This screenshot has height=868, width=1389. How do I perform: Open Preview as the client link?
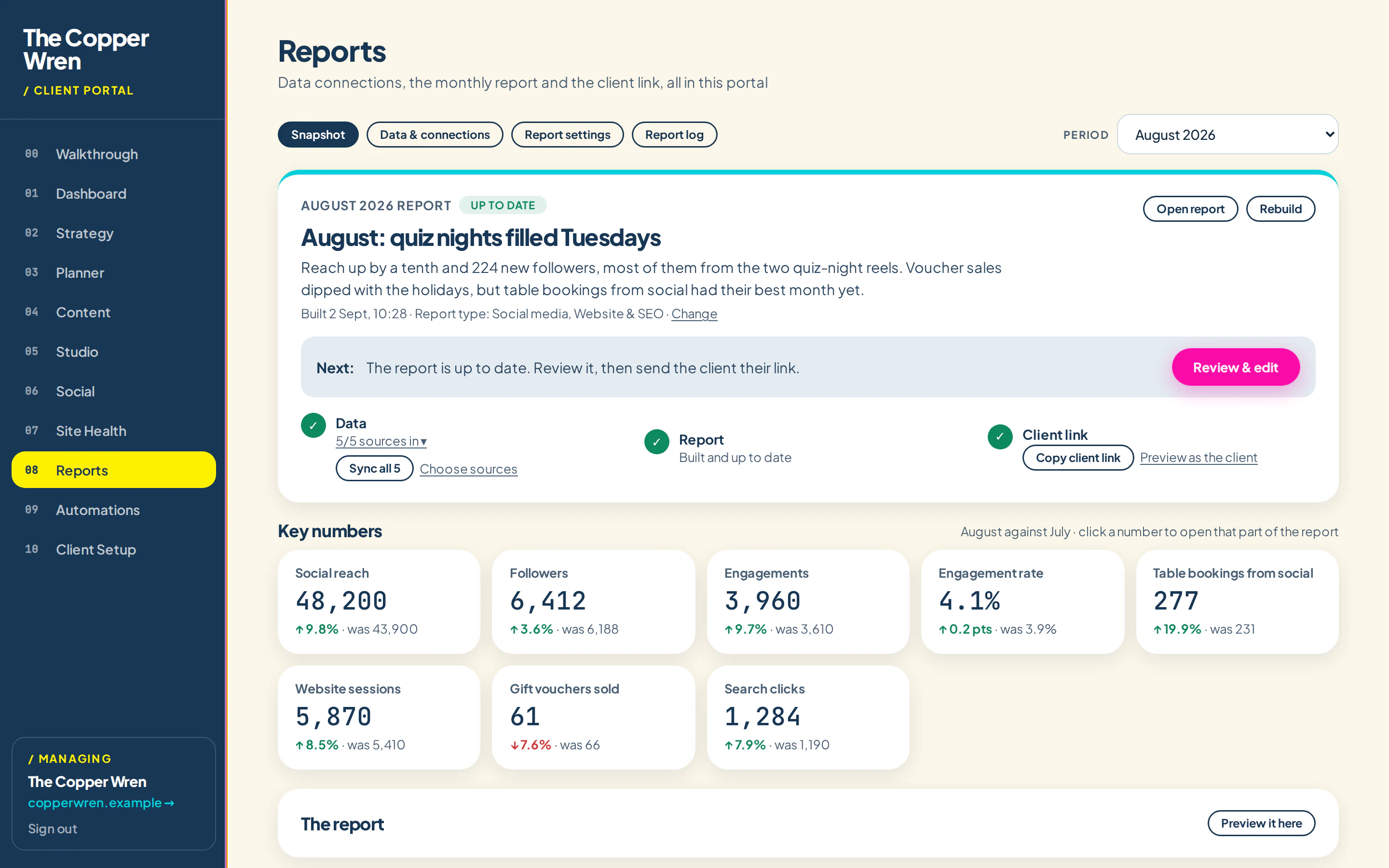tap(1198, 458)
